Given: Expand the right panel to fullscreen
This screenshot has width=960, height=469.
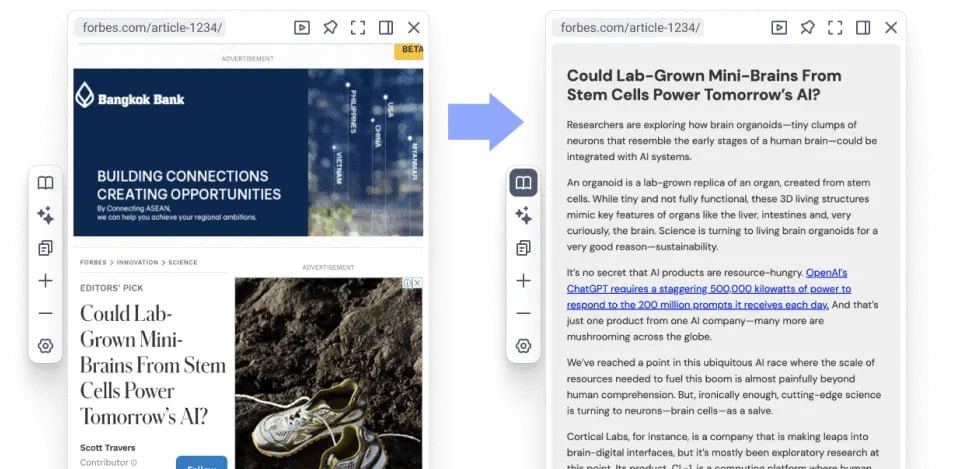Looking at the screenshot, I should pos(835,28).
